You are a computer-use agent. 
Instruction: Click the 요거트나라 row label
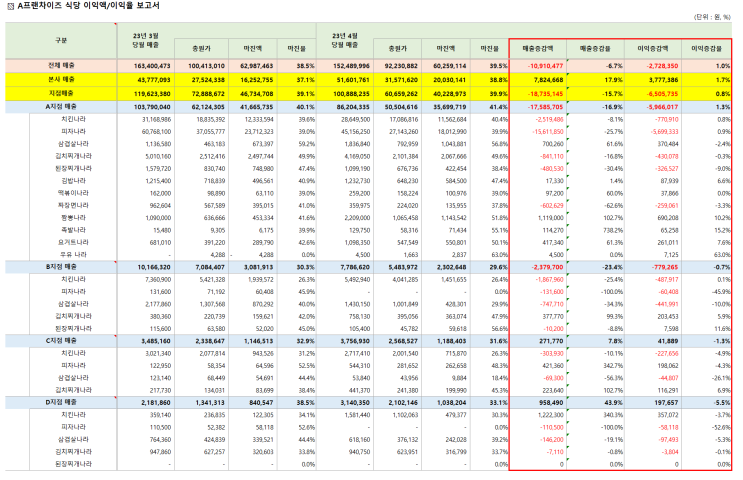[73, 242]
